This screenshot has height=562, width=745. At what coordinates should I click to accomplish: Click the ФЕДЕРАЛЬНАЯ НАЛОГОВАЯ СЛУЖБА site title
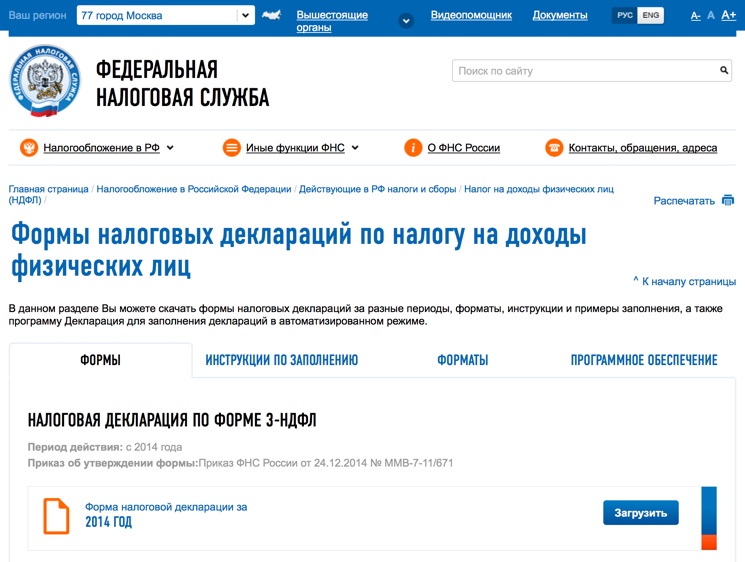click(182, 84)
